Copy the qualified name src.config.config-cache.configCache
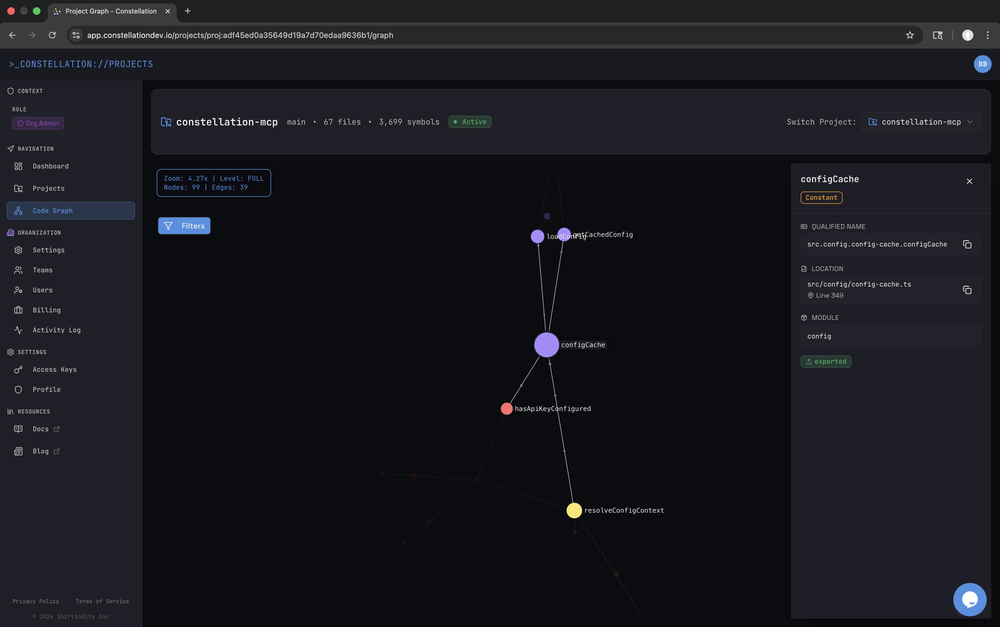Image resolution: width=1000 pixels, height=627 pixels. 967,243
